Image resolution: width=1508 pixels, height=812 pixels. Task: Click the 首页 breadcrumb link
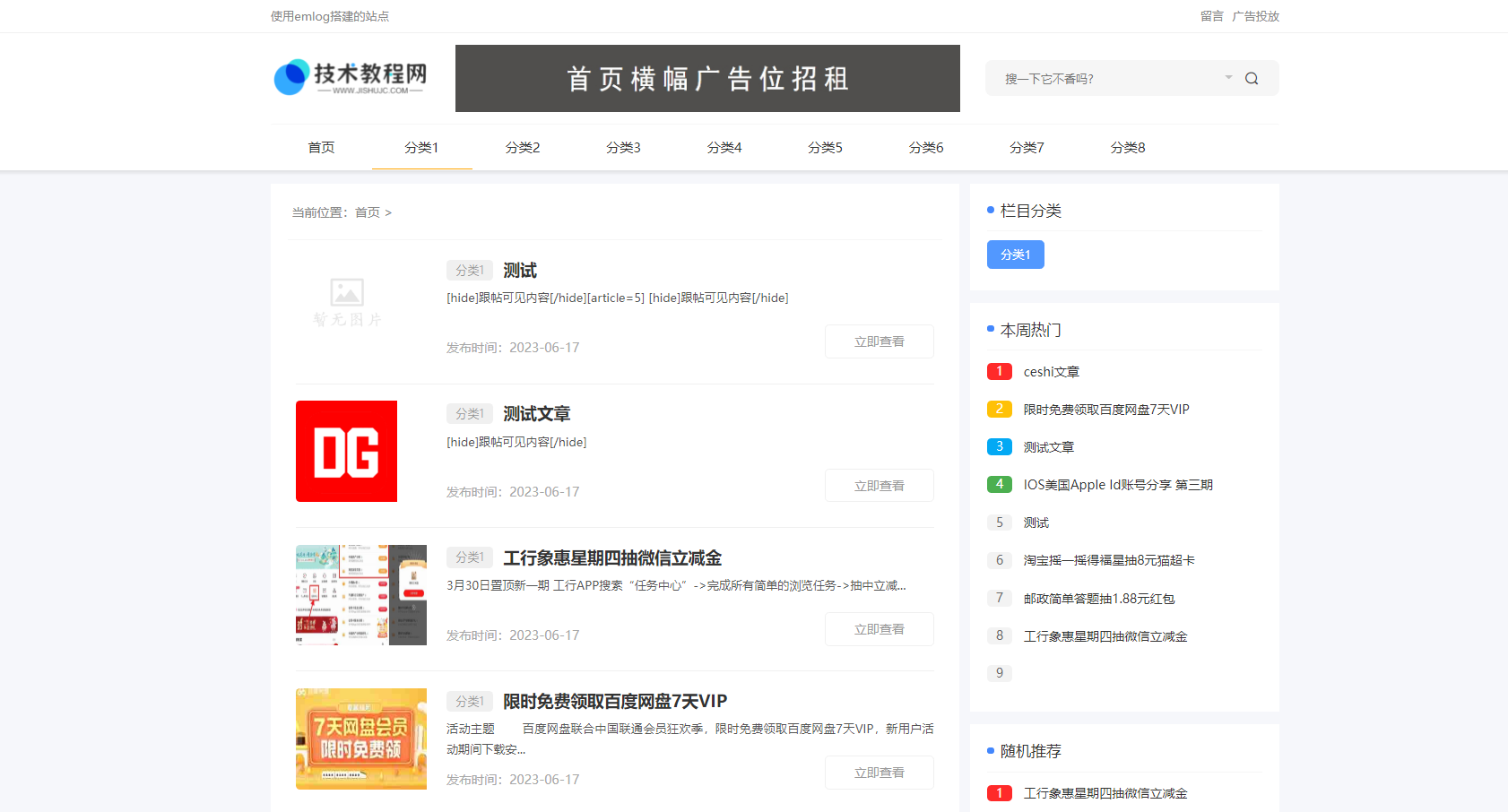(x=367, y=212)
